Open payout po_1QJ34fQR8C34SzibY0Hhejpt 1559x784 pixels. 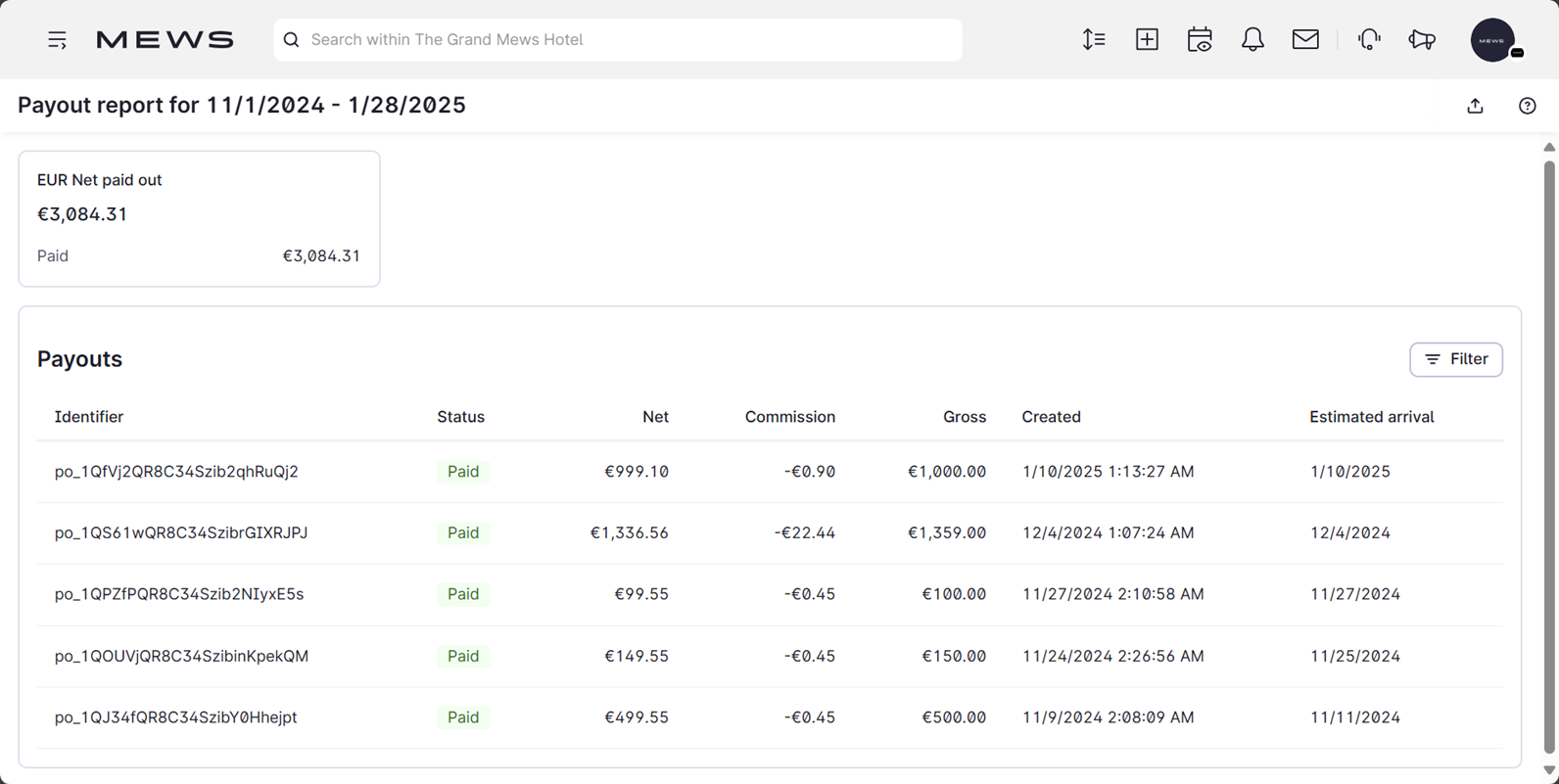(x=175, y=717)
